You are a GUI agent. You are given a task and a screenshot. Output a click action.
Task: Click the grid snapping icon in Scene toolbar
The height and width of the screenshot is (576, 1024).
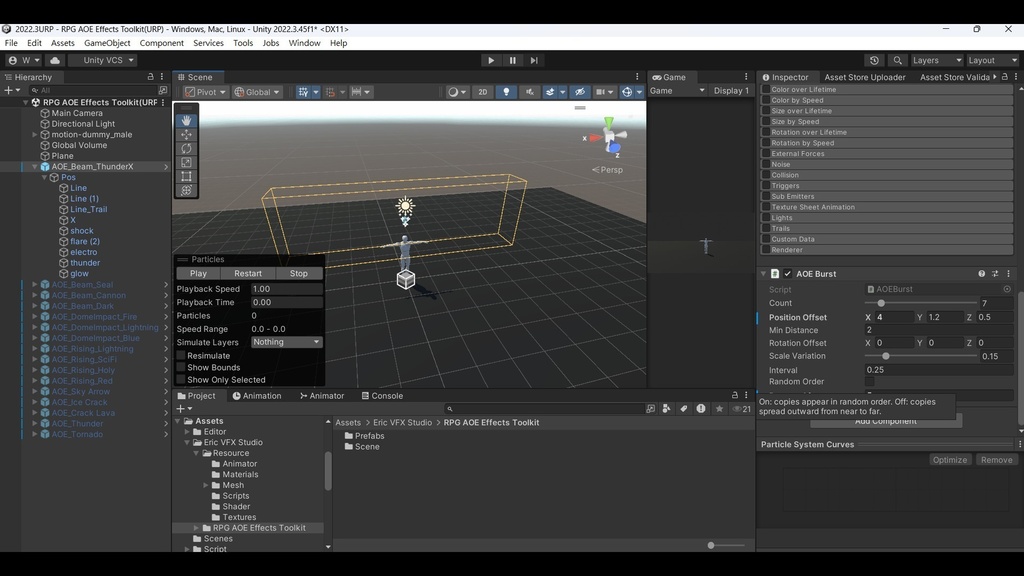point(303,92)
